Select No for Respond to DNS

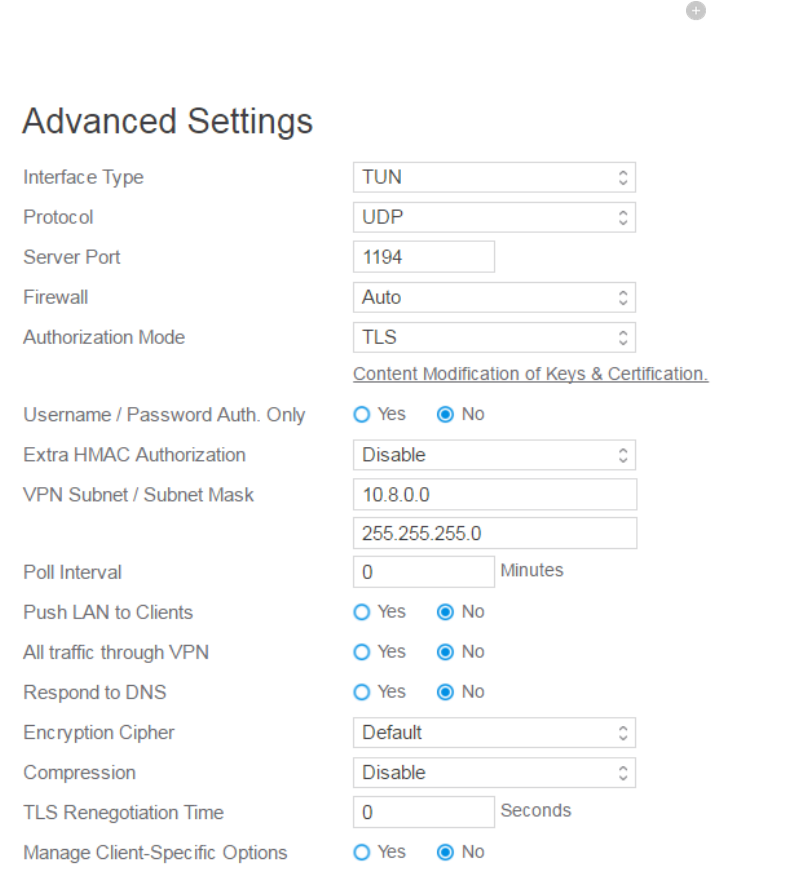[x=446, y=692]
